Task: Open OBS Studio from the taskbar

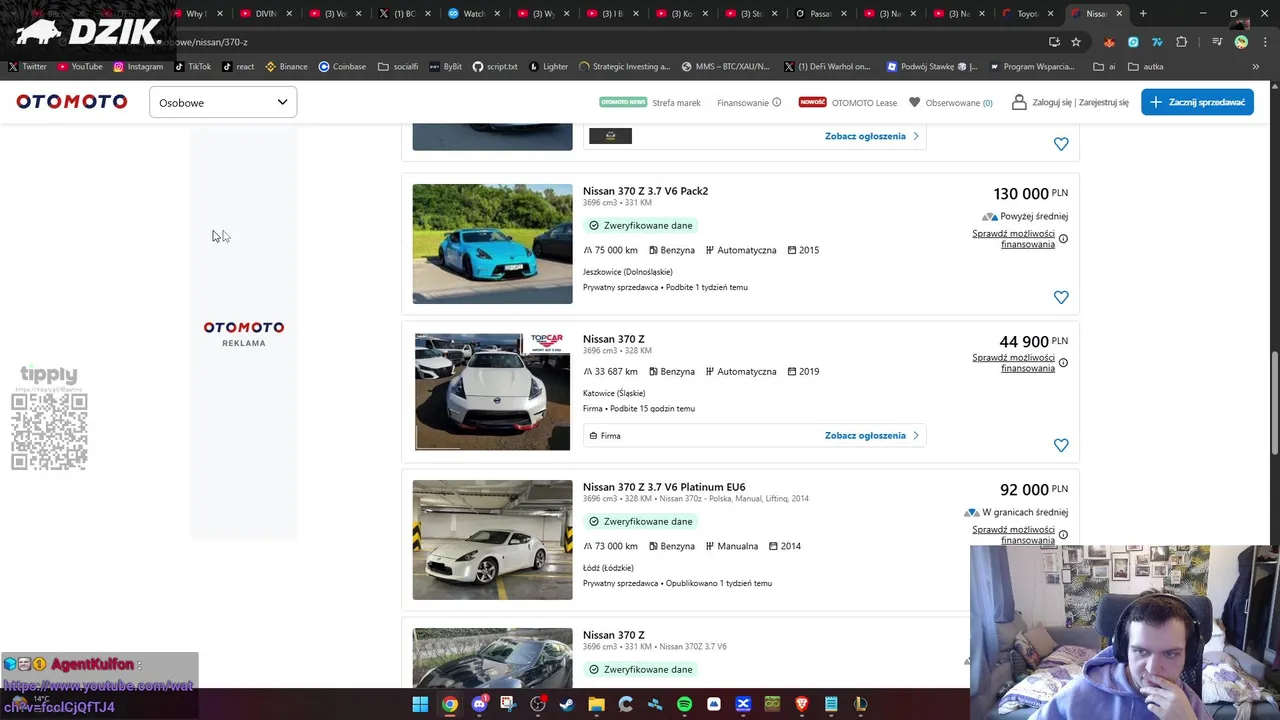Action: 538,704
